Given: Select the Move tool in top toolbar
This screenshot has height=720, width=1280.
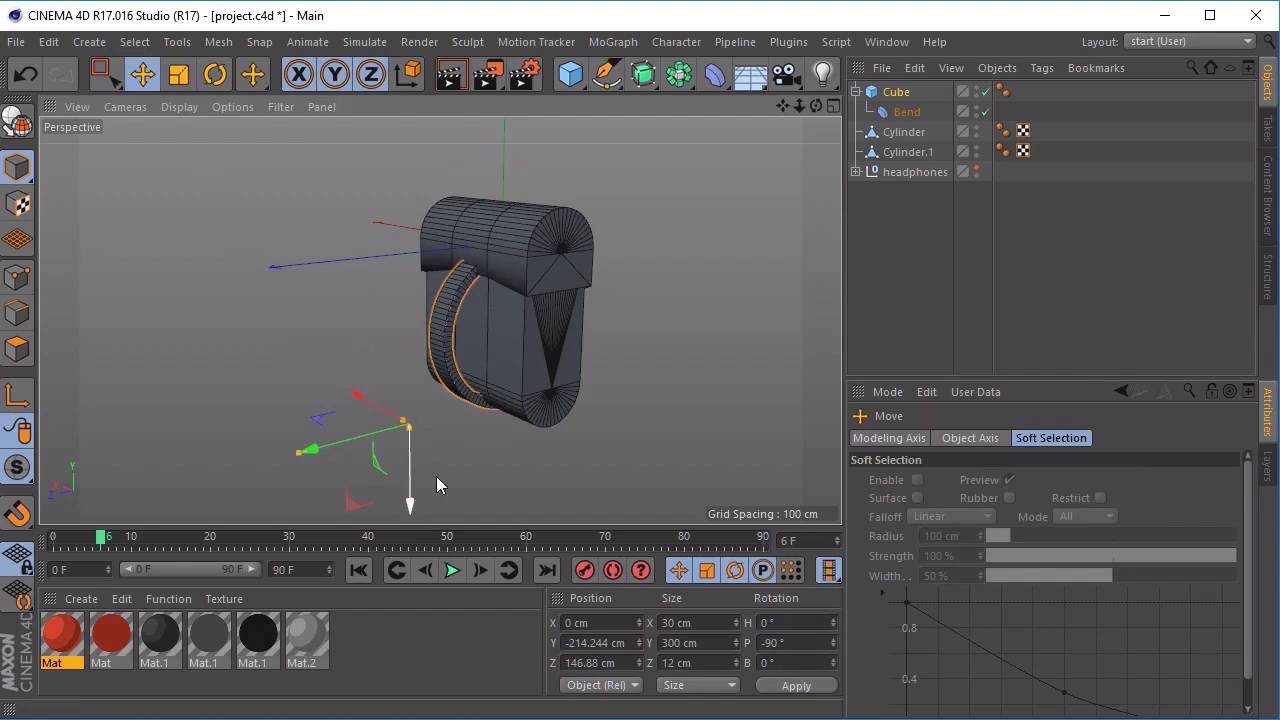Looking at the screenshot, I should (142, 75).
